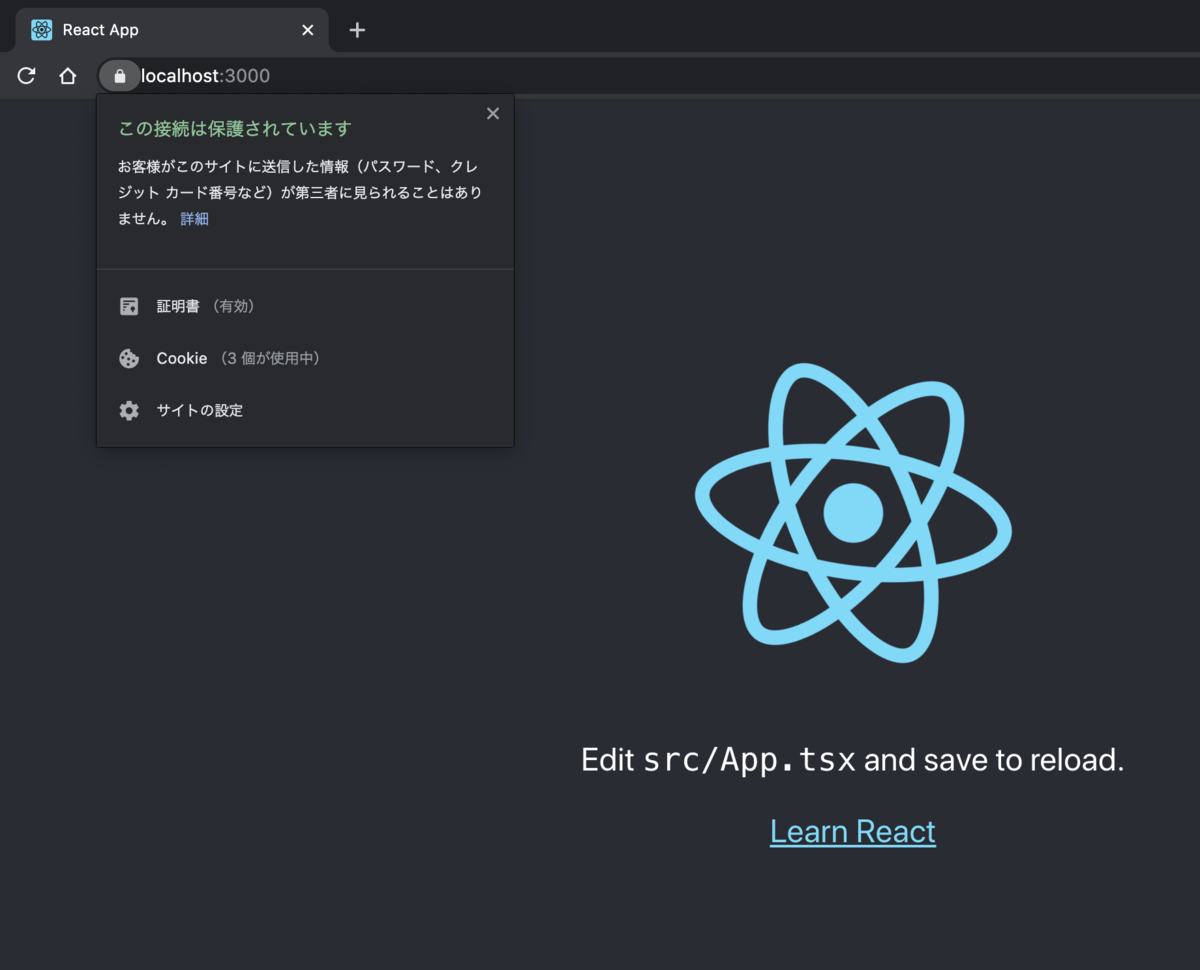This screenshot has width=1200, height=970.
Task: Select the React App tab
Action: point(174,30)
